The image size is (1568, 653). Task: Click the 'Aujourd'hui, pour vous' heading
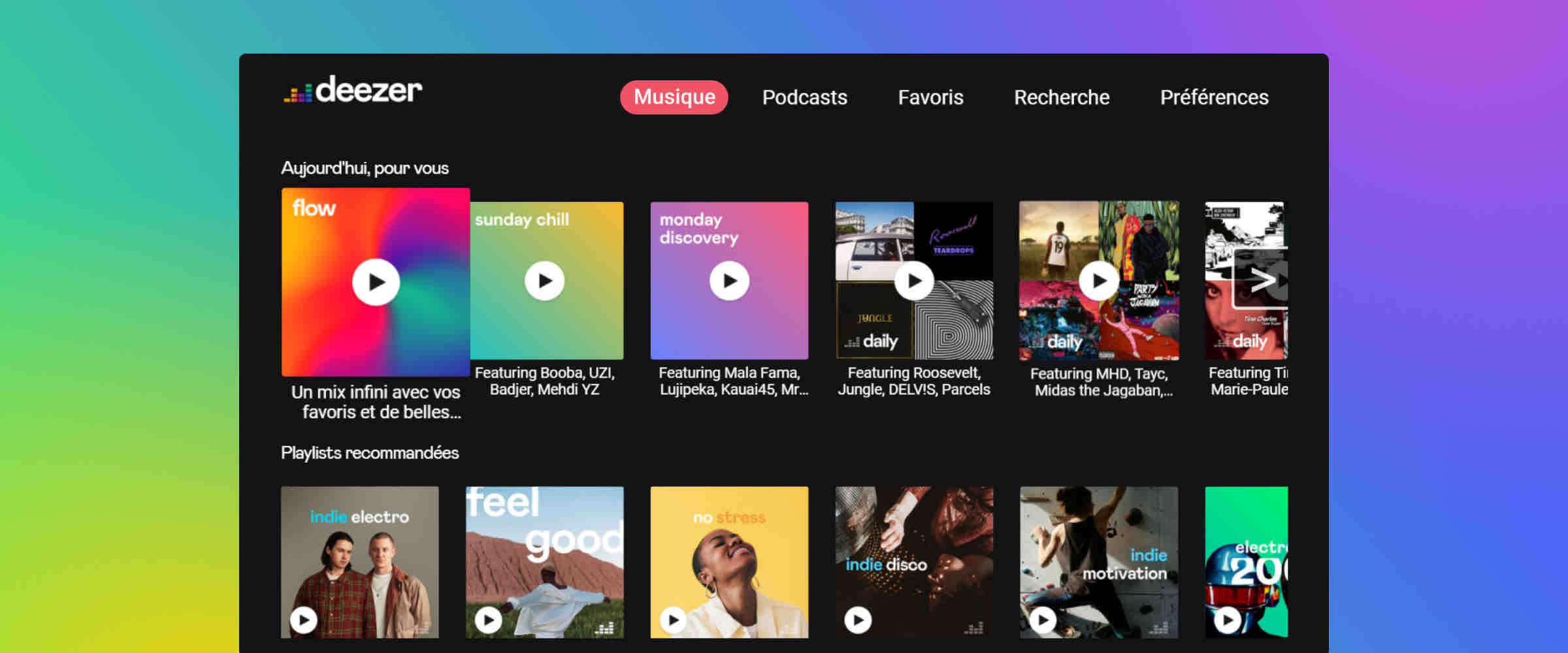365,168
